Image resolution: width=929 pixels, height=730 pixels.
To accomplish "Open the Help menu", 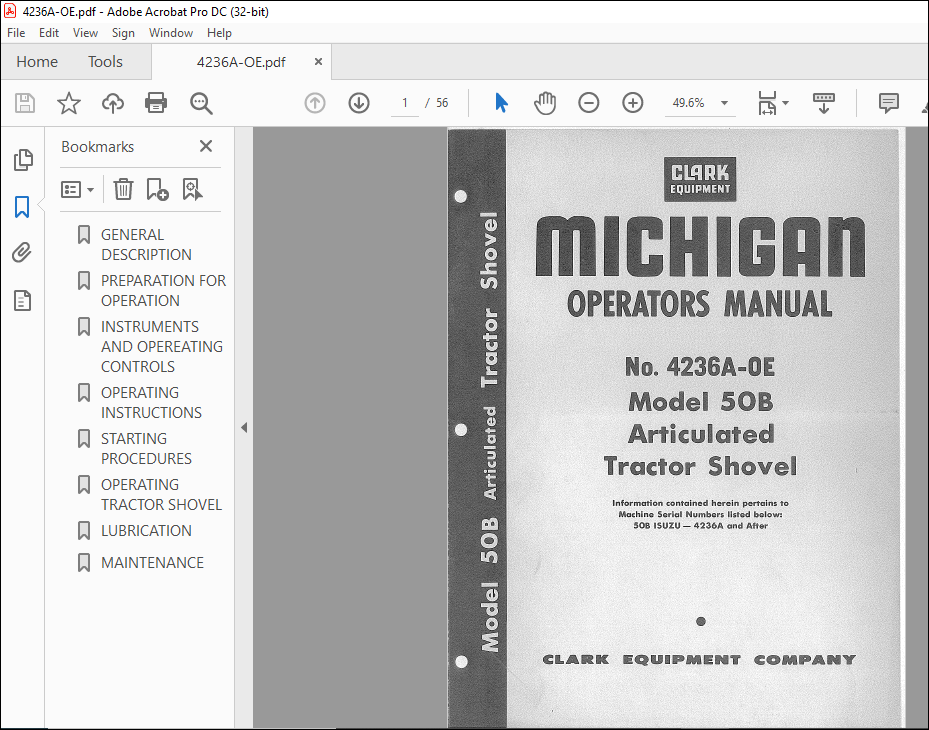I will pyautogui.click(x=219, y=33).
